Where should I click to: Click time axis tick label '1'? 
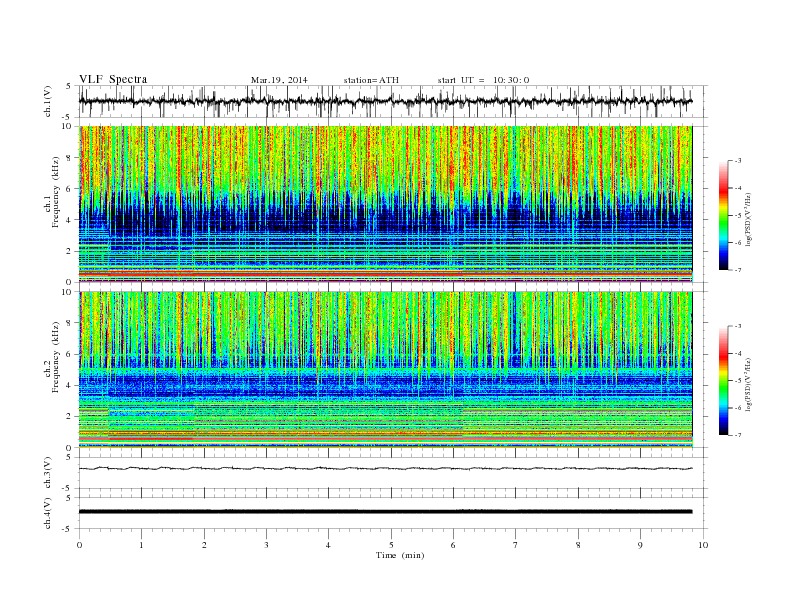[142, 545]
